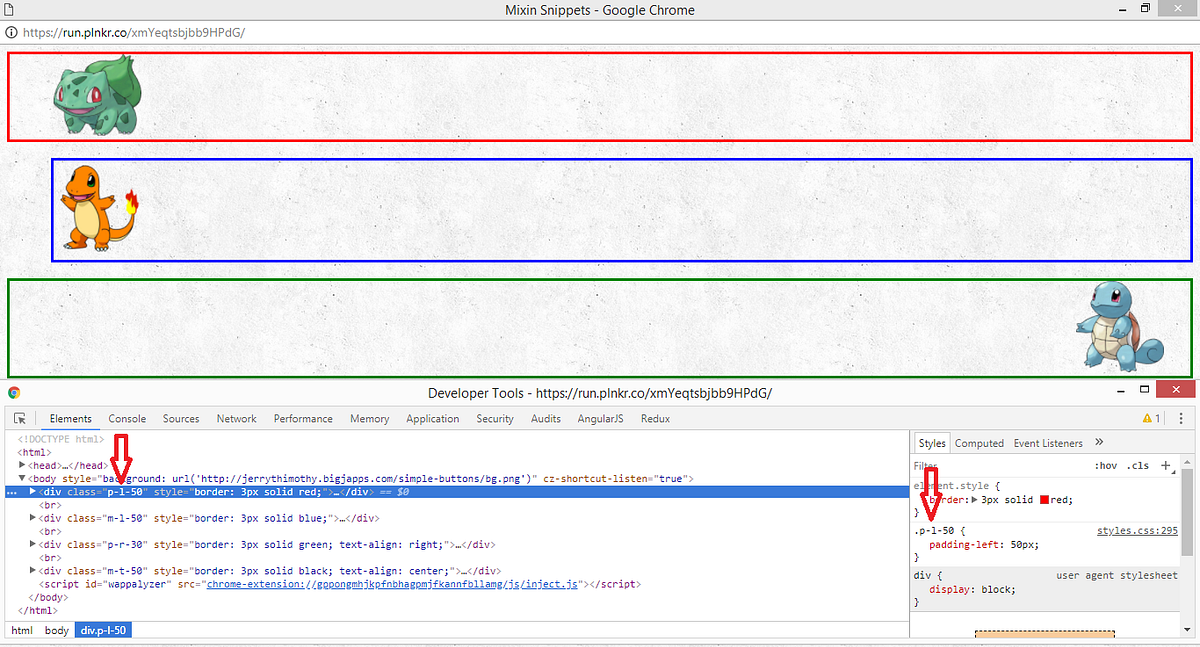The height and width of the screenshot is (647, 1200).
Task: Toggle the .cls class editor
Action: (x=1138, y=466)
